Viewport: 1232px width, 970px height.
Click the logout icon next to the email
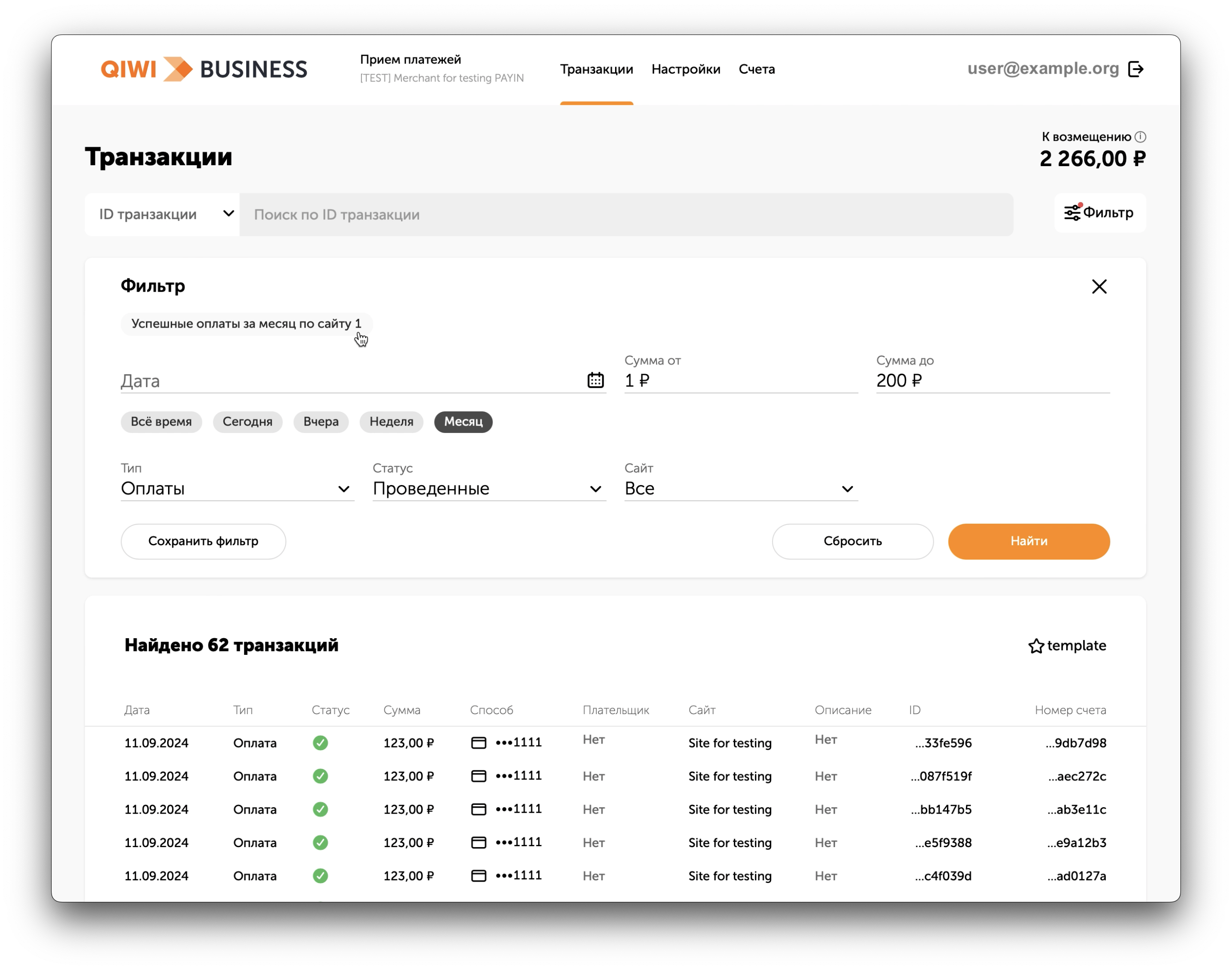coord(1135,69)
